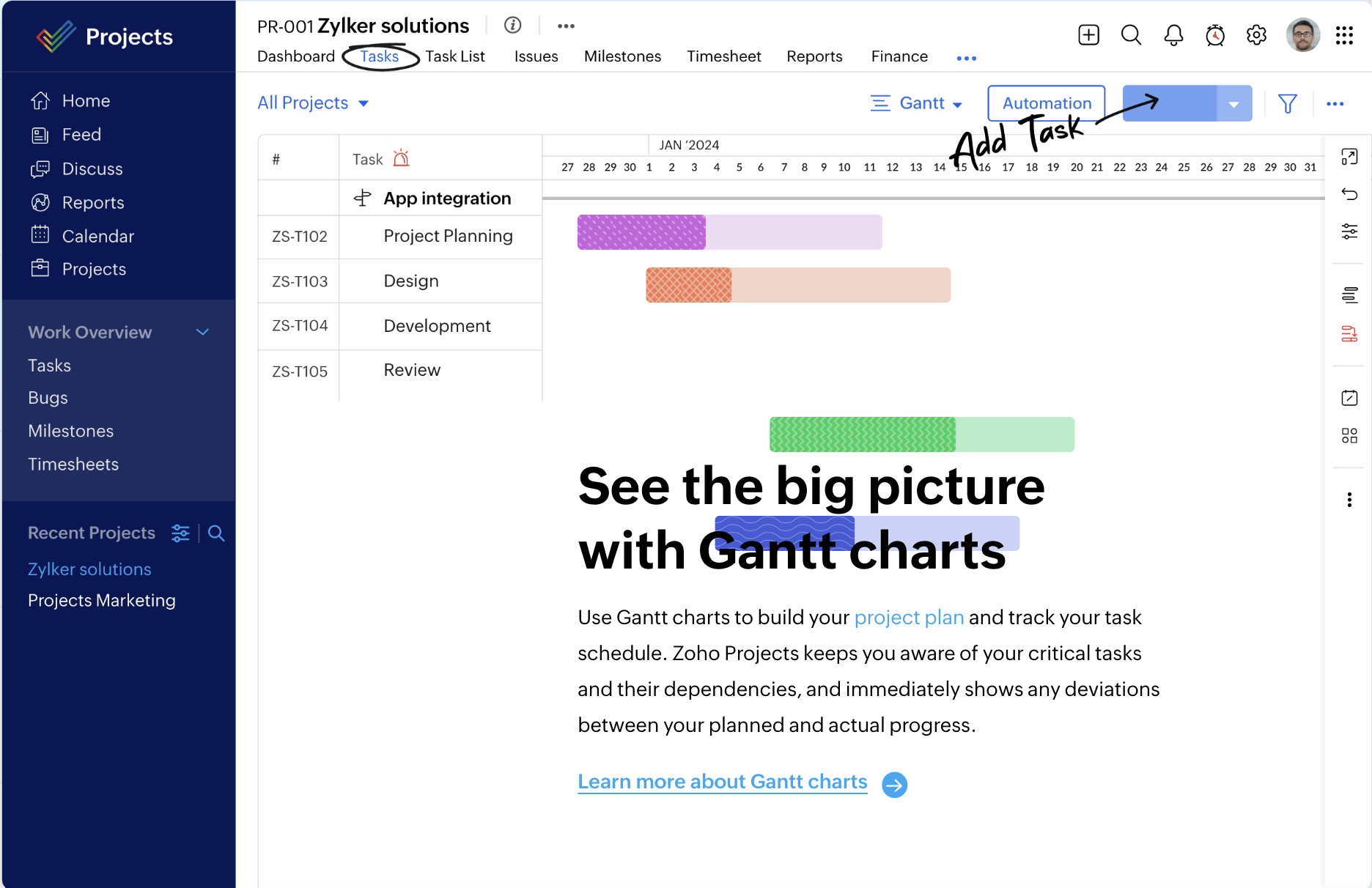
Task: Open more options beside the filter
Action: pyautogui.click(x=1335, y=104)
